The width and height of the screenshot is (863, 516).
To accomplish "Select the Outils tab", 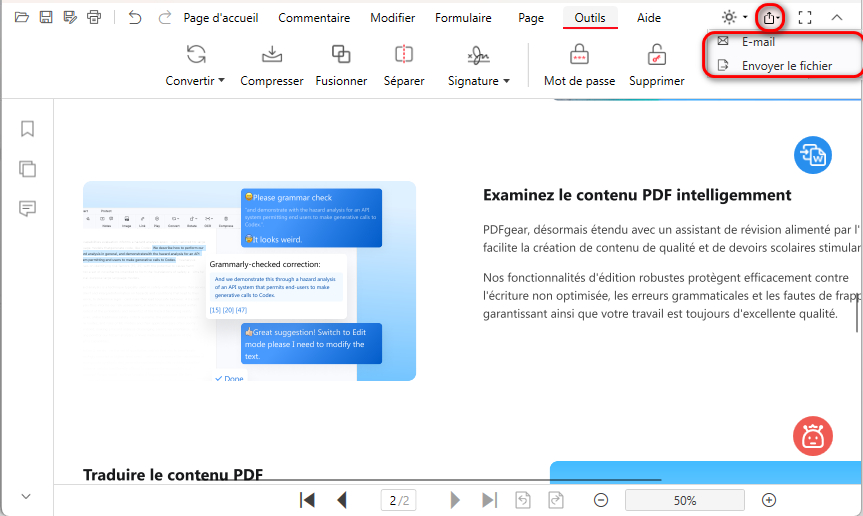I will [589, 18].
